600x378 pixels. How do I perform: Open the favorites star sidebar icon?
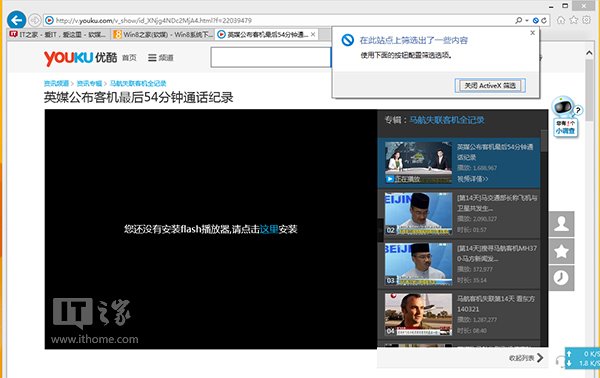coord(561,251)
